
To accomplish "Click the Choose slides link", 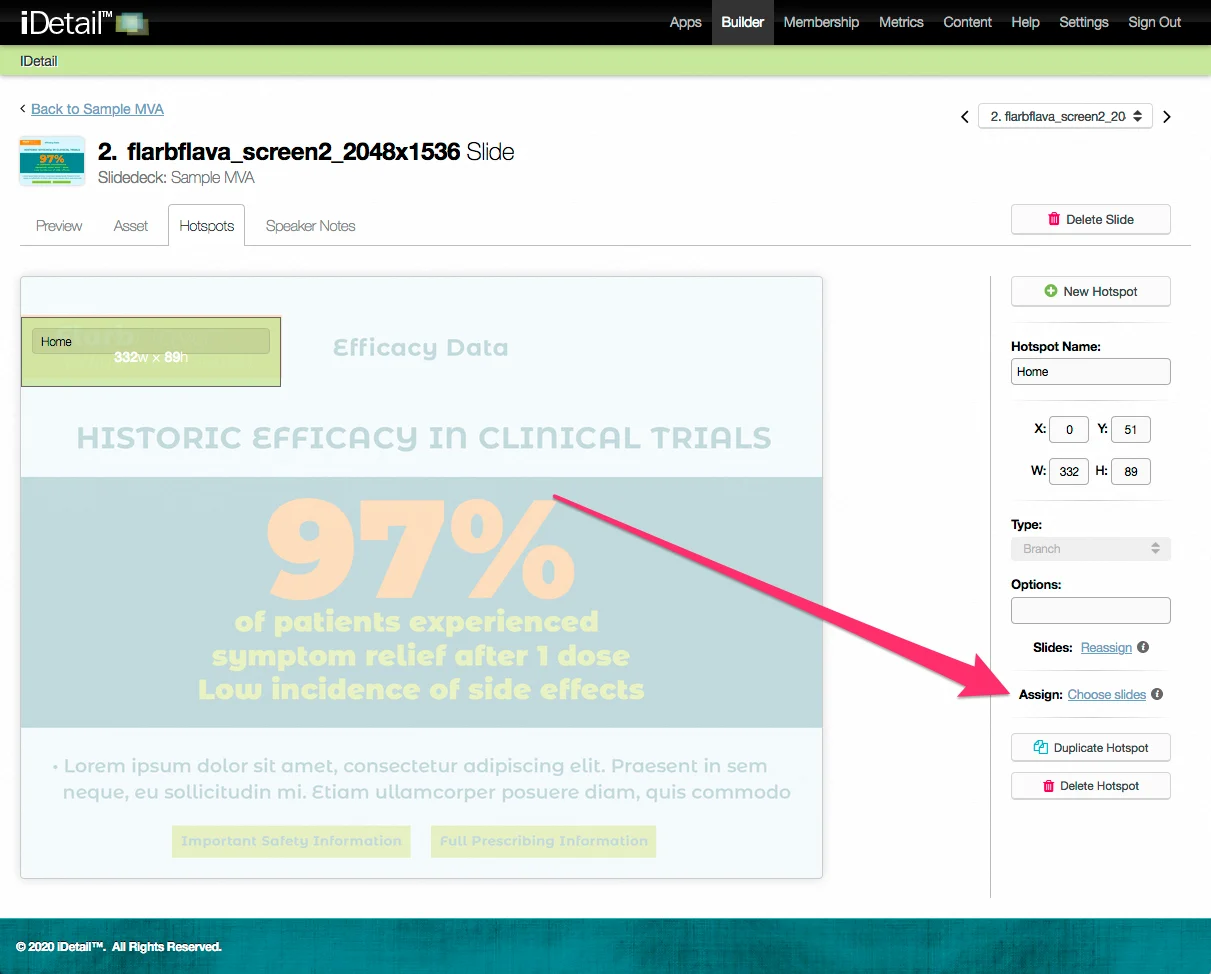I will coord(1107,694).
